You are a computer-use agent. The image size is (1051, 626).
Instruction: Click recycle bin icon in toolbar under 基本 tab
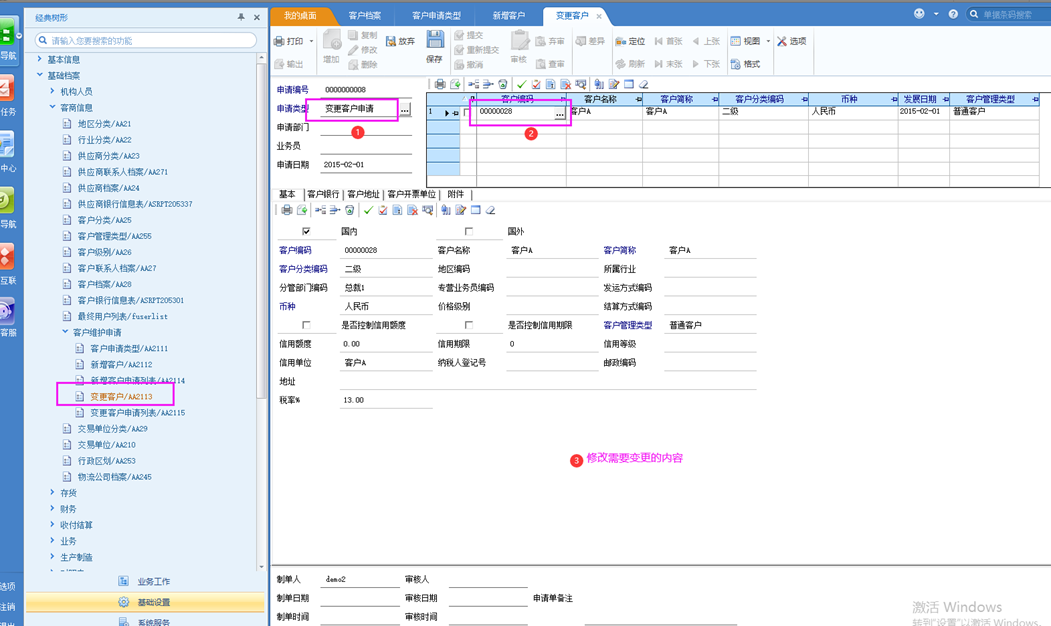(x=349, y=210)
